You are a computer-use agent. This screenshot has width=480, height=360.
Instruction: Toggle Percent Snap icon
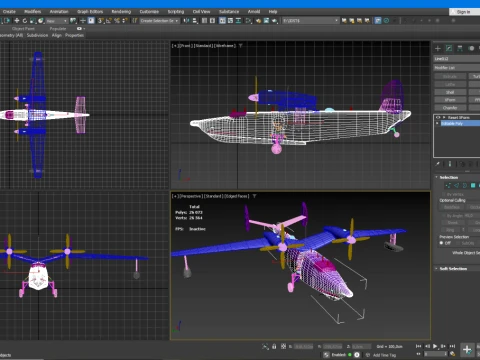117,21
